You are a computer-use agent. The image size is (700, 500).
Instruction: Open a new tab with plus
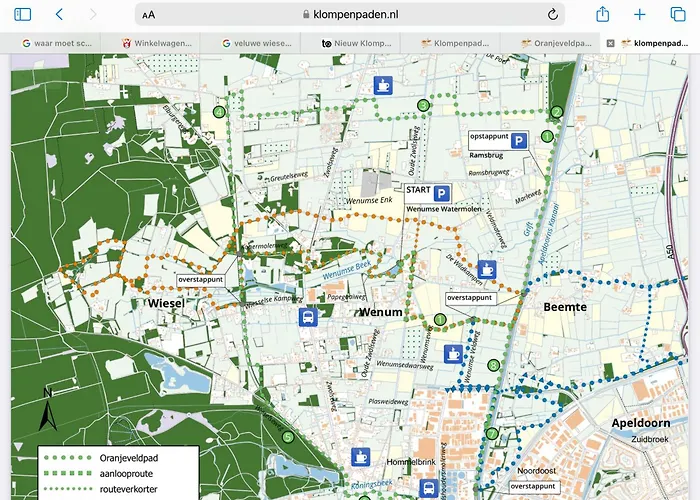coord(640,14)
